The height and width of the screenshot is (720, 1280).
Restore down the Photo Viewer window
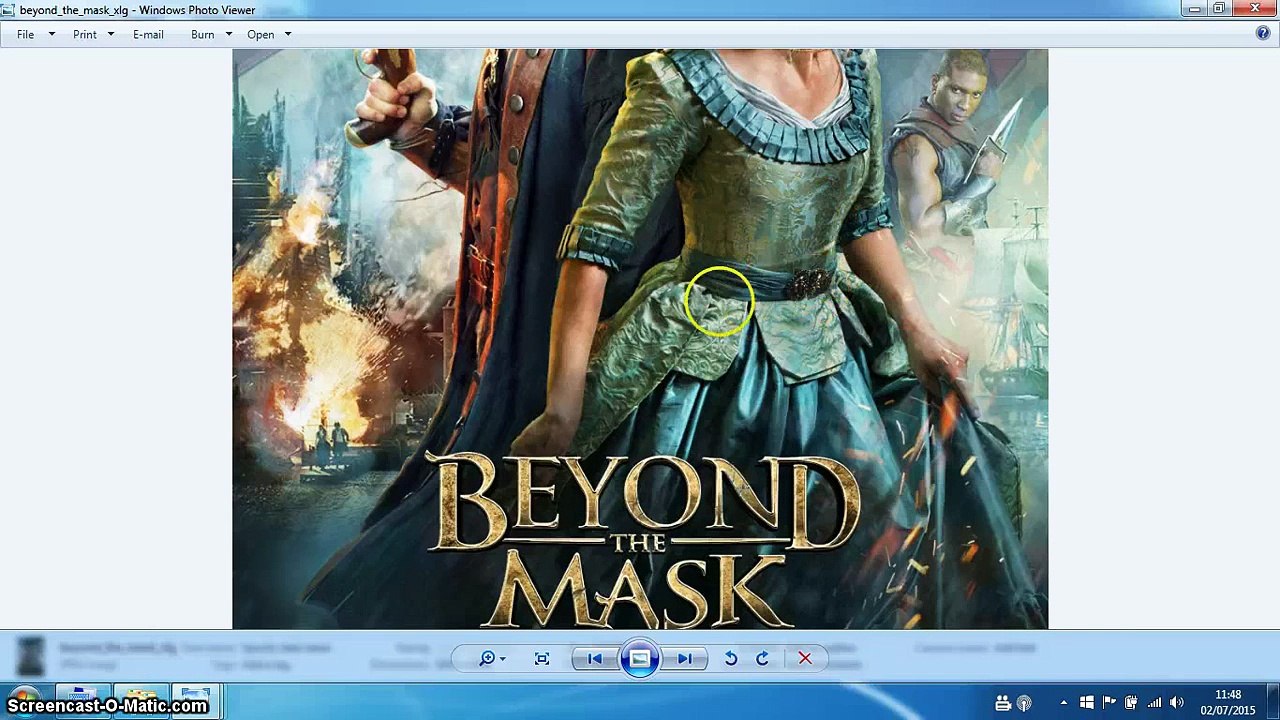click(1220, 9)
